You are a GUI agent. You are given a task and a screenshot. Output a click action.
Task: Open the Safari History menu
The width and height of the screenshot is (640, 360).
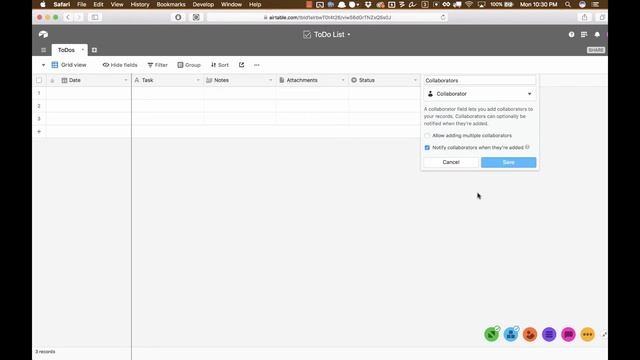point(140,4)
